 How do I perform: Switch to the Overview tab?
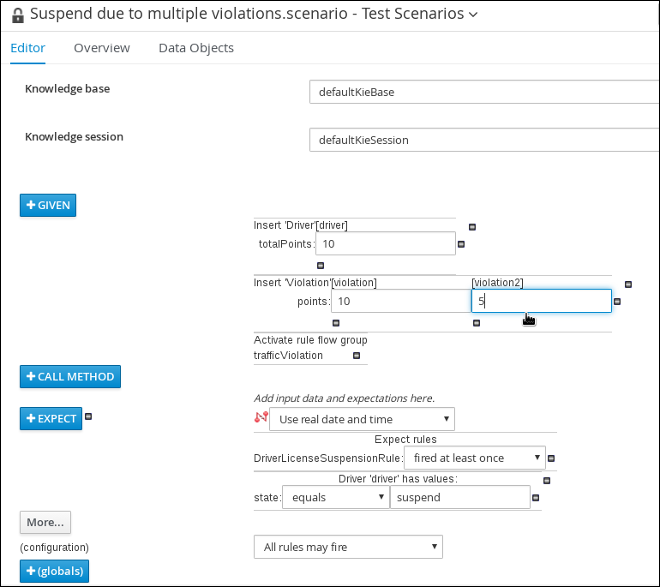pos(102,48)
